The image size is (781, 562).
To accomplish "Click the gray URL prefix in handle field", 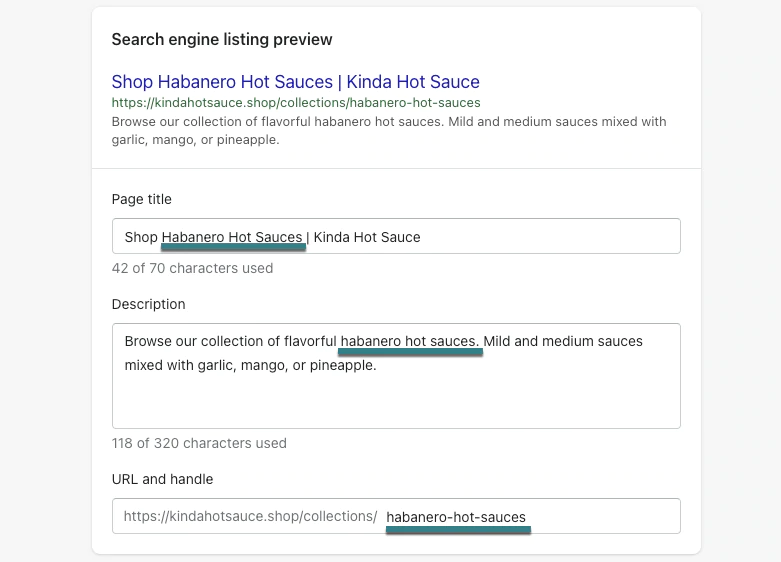I will 250,517.
